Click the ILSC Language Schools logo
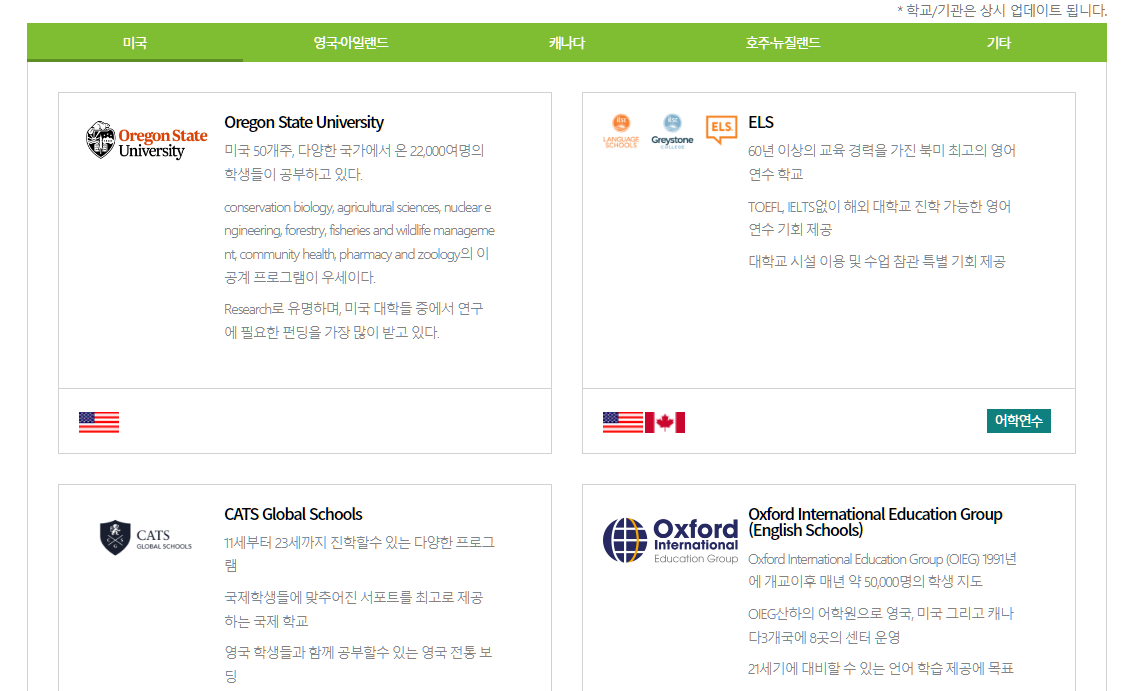The height and width of the screenshot is (691, 1131). [621, 131]
